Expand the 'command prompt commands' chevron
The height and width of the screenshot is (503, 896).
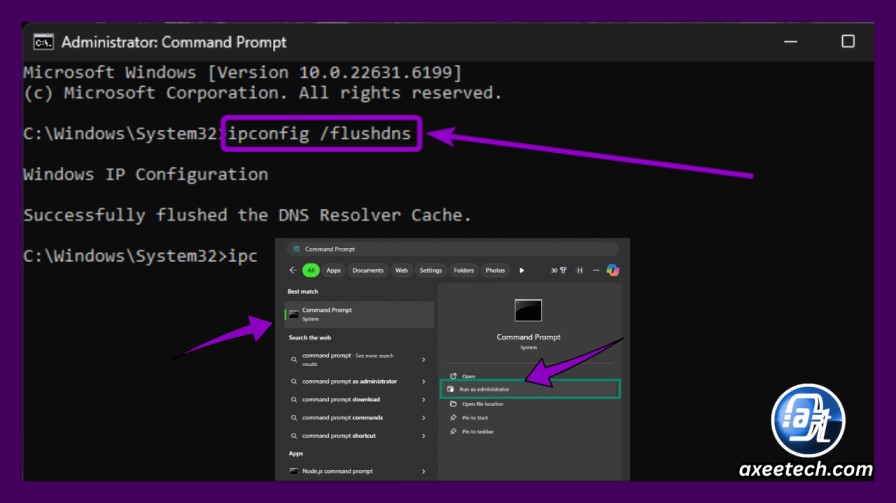click(423, 418)
